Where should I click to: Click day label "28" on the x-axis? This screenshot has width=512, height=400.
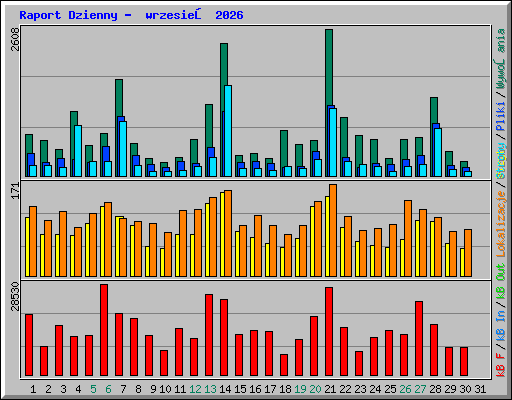coord(435,389)
